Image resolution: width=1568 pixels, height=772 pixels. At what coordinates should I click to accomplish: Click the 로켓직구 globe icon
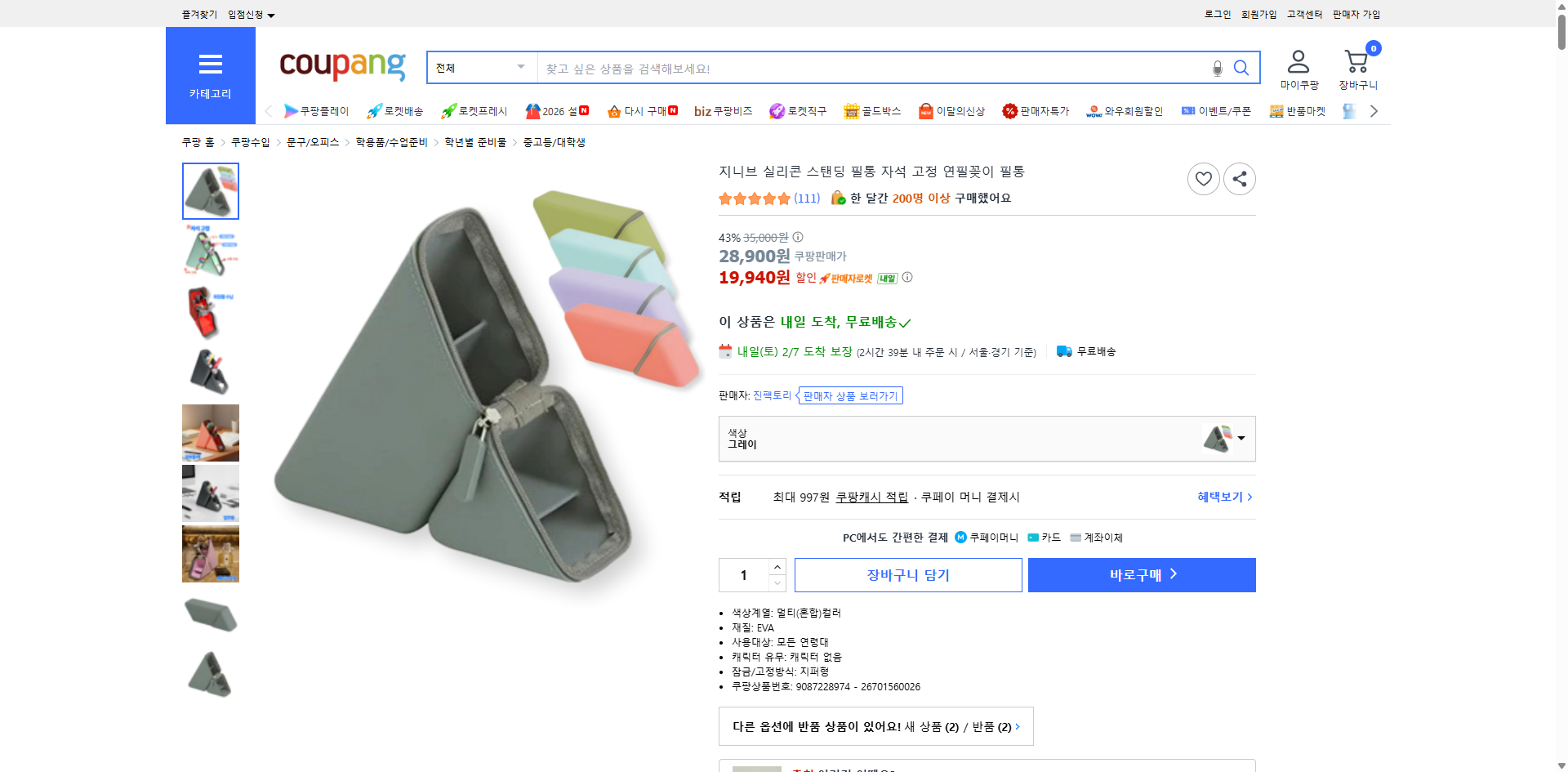point(776,110)
